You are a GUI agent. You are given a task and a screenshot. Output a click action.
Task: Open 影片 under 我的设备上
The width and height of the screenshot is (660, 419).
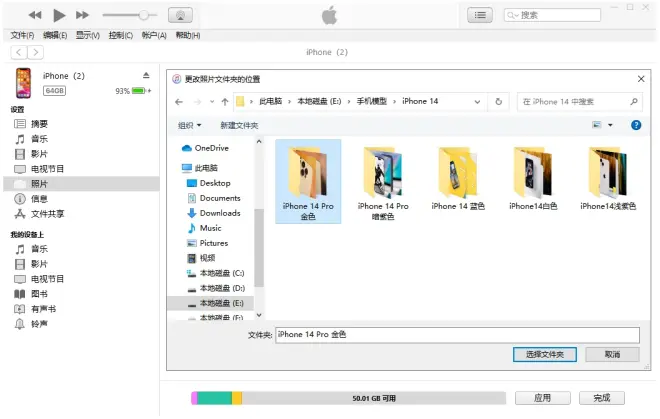click(x=39, y=264)
